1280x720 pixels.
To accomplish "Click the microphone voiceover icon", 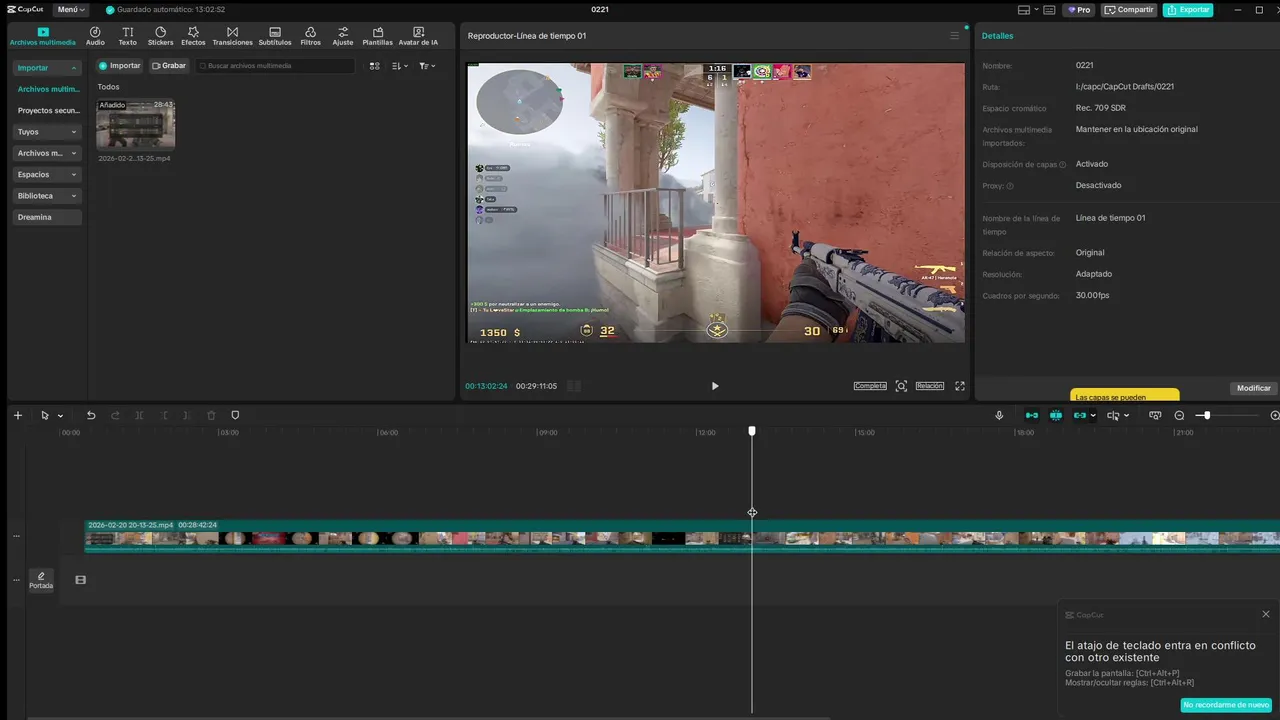I will 999,415.
